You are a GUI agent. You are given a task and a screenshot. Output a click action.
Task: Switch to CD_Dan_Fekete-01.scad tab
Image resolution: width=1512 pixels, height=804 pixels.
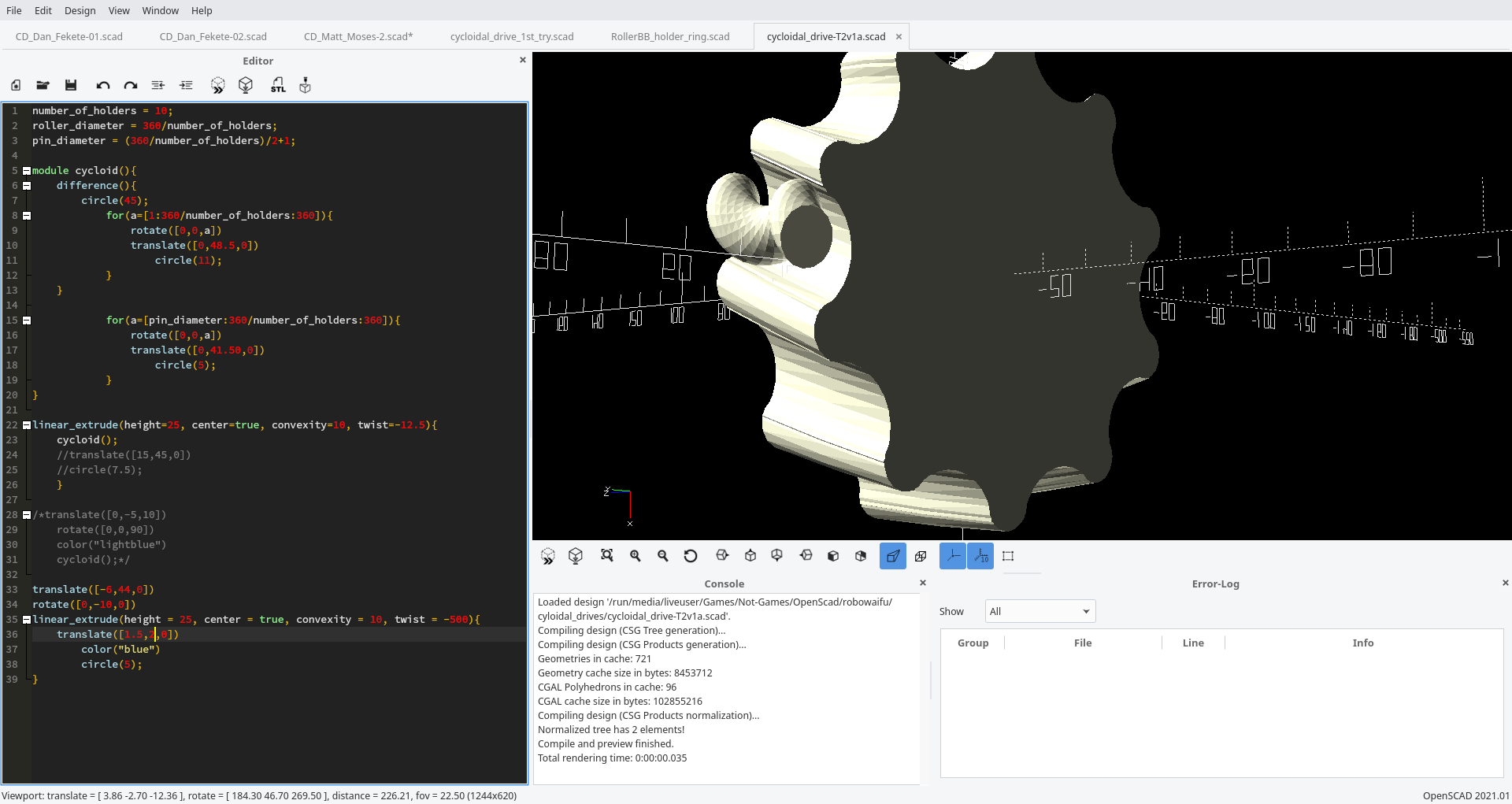(69, 36)
